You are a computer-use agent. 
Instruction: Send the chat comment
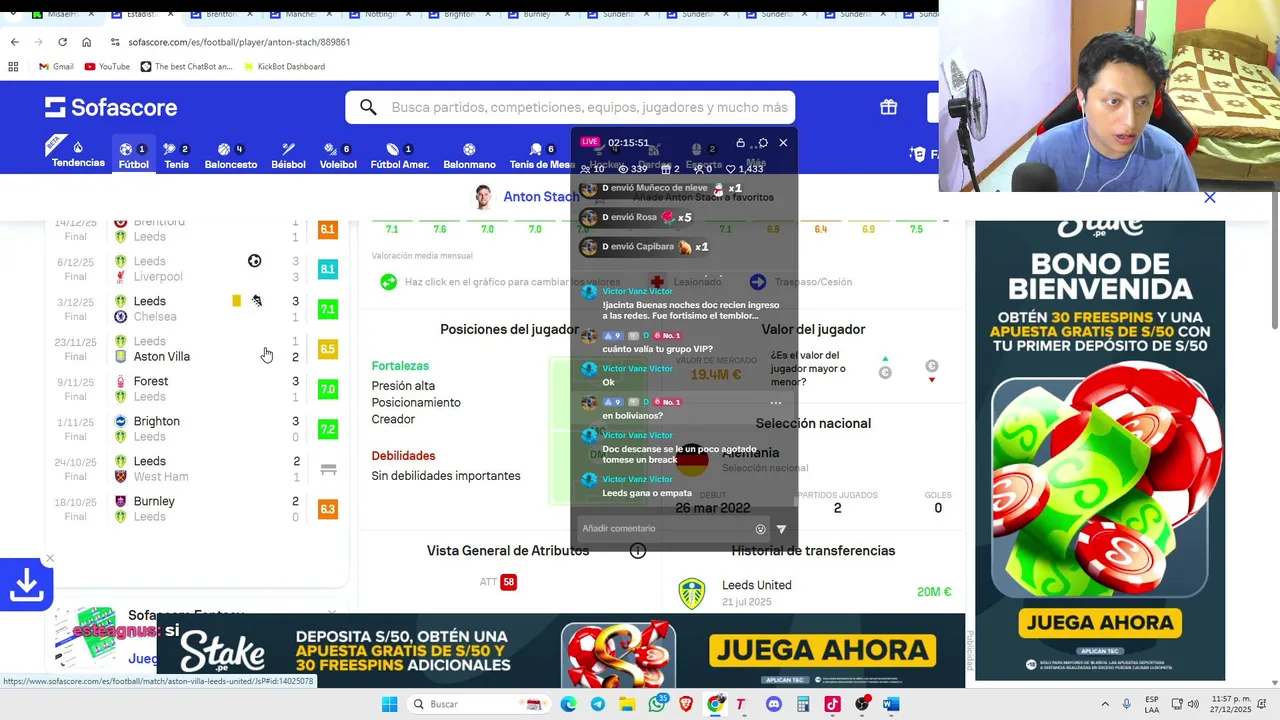[781, 529]
